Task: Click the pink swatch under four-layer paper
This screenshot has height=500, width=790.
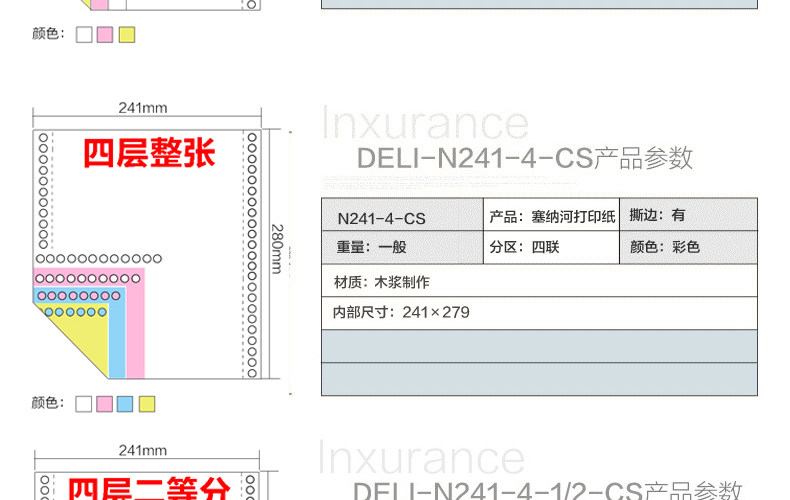Action: click(104, 404)
